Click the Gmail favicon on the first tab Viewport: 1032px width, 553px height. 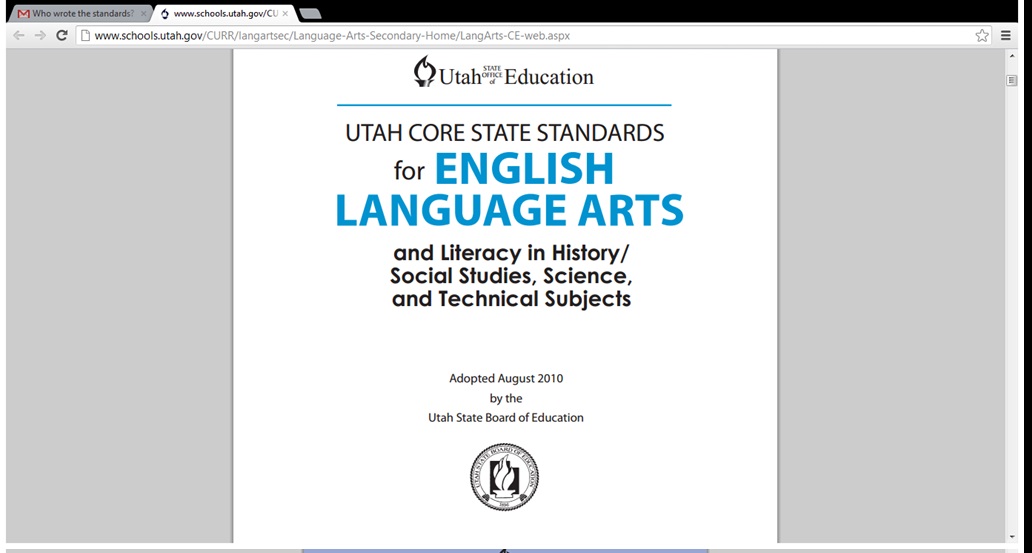(x=24, y=13)
